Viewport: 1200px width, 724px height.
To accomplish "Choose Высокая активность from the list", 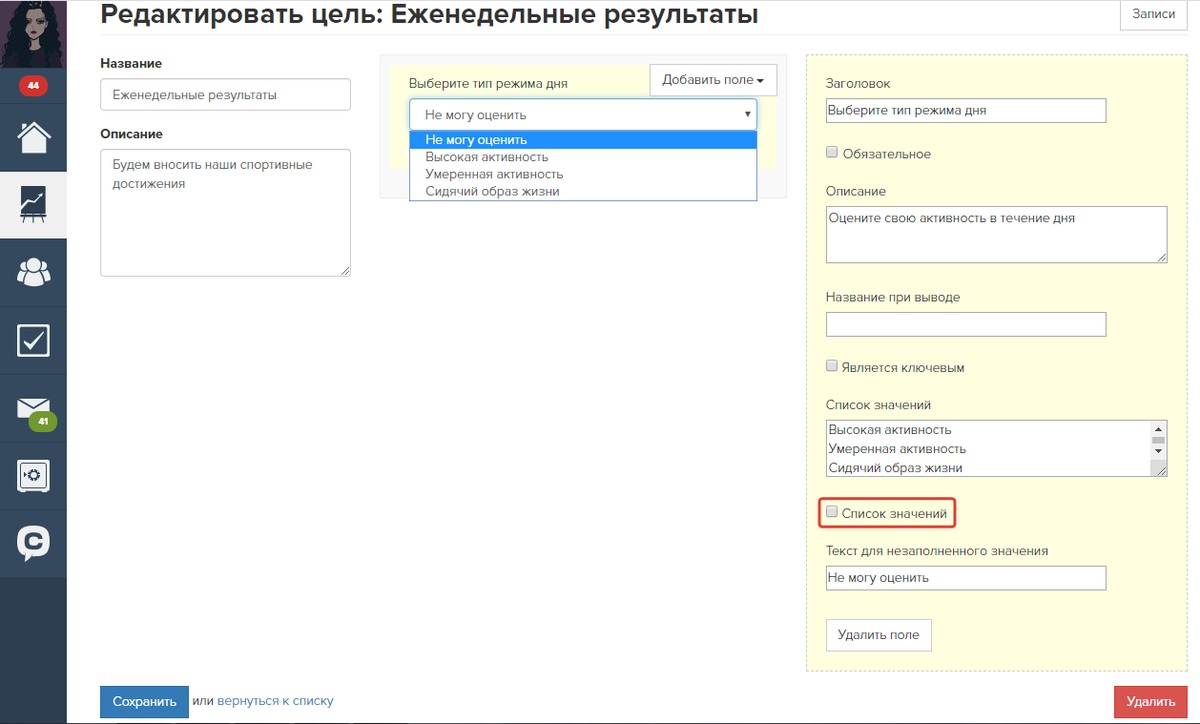I will coord(486,157).
